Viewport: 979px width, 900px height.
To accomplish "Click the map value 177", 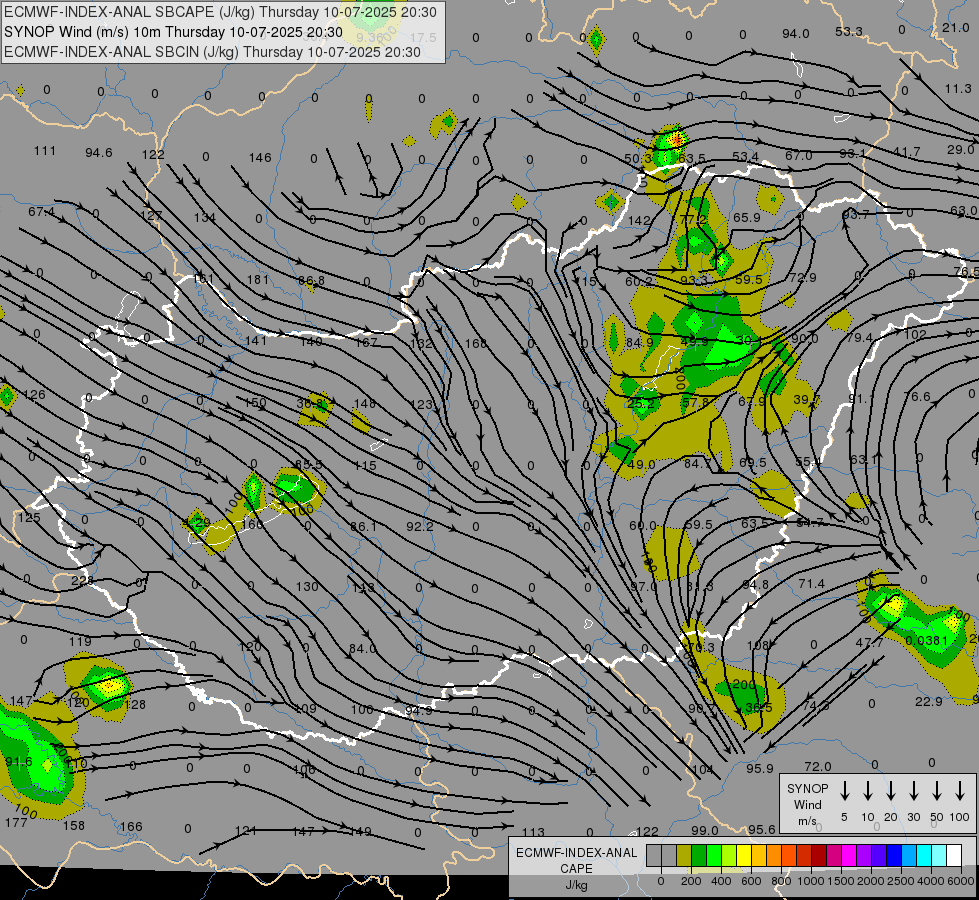I will tap(16, 822).
